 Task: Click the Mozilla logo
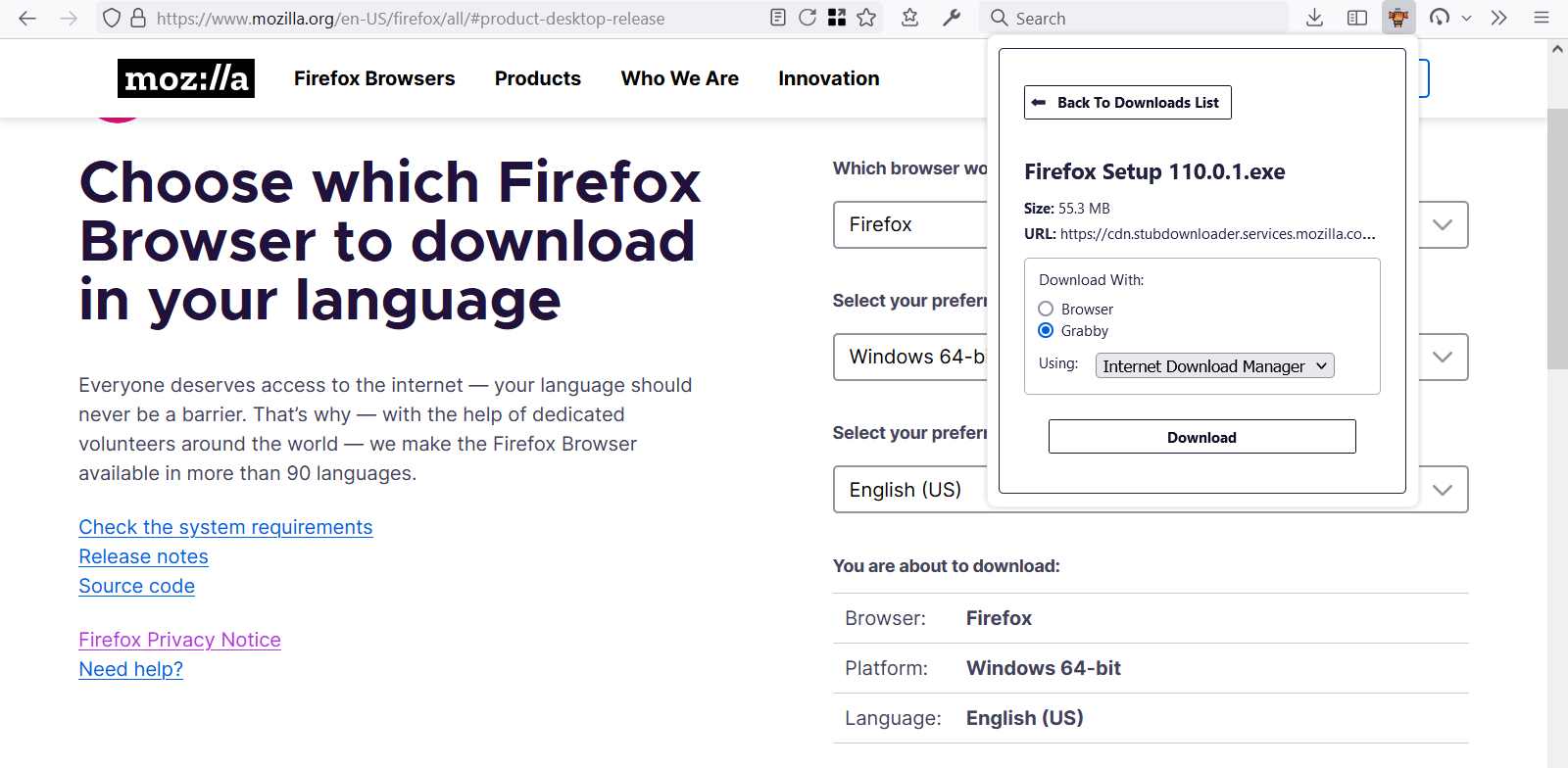pos(186,78)
